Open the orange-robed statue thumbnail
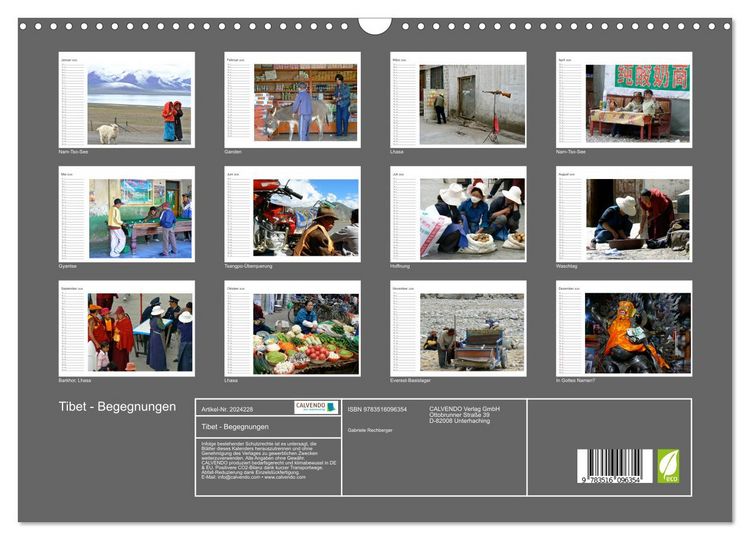Screen dimensions: 750x540 point(624,329)
